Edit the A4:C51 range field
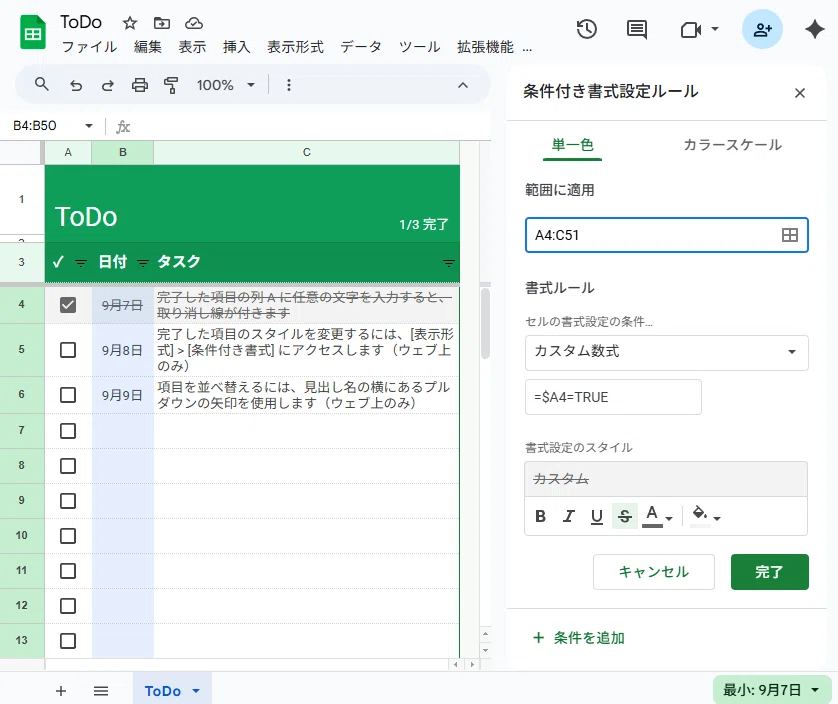The height and width of the screenshot is (704, 838). (666, 235)
